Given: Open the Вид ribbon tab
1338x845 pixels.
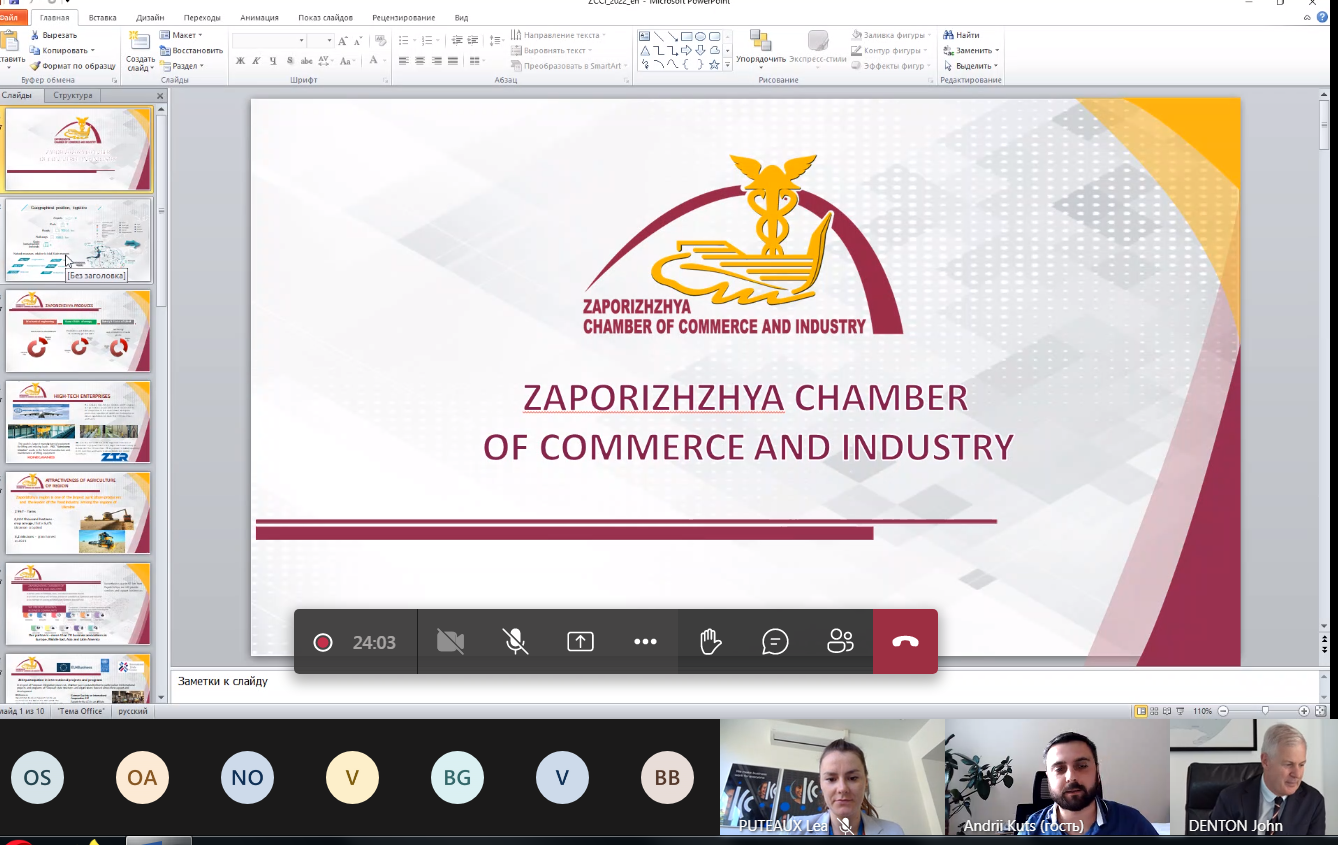Looking at the screenshot, I should pyautogui.click(x=461, y=18).
